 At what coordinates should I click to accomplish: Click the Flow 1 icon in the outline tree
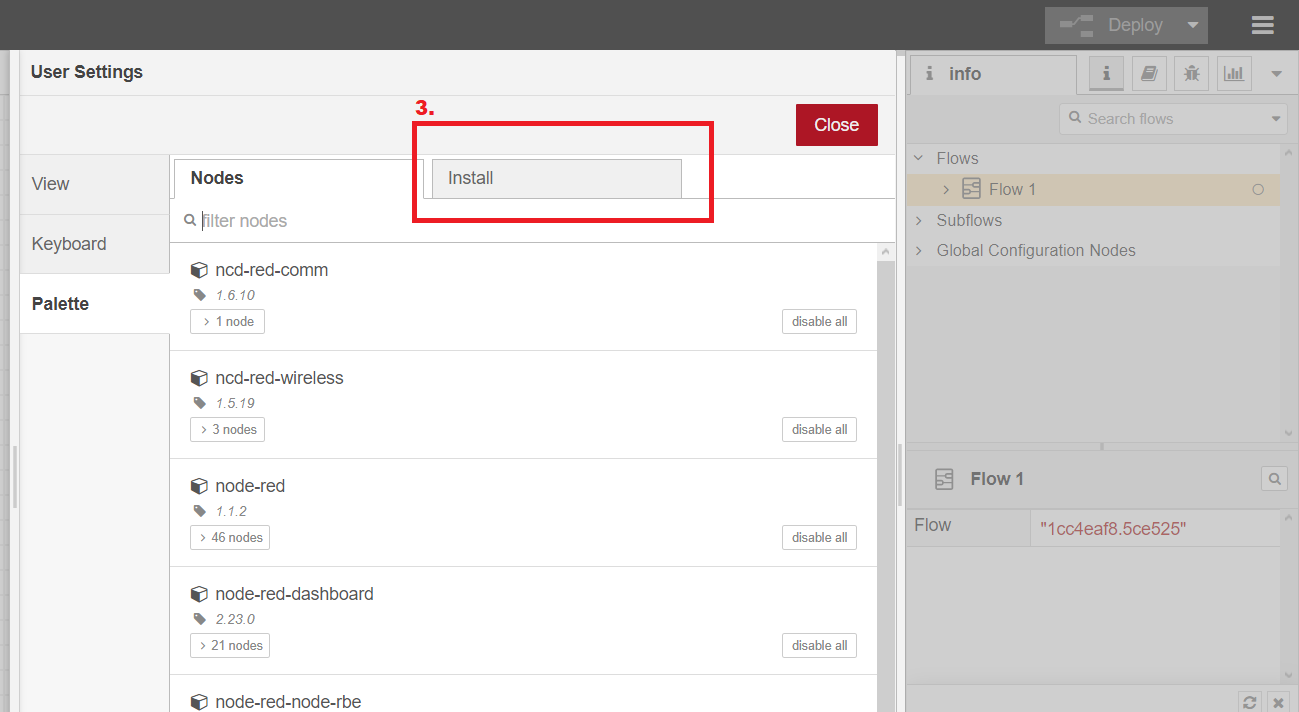point(971,189)
